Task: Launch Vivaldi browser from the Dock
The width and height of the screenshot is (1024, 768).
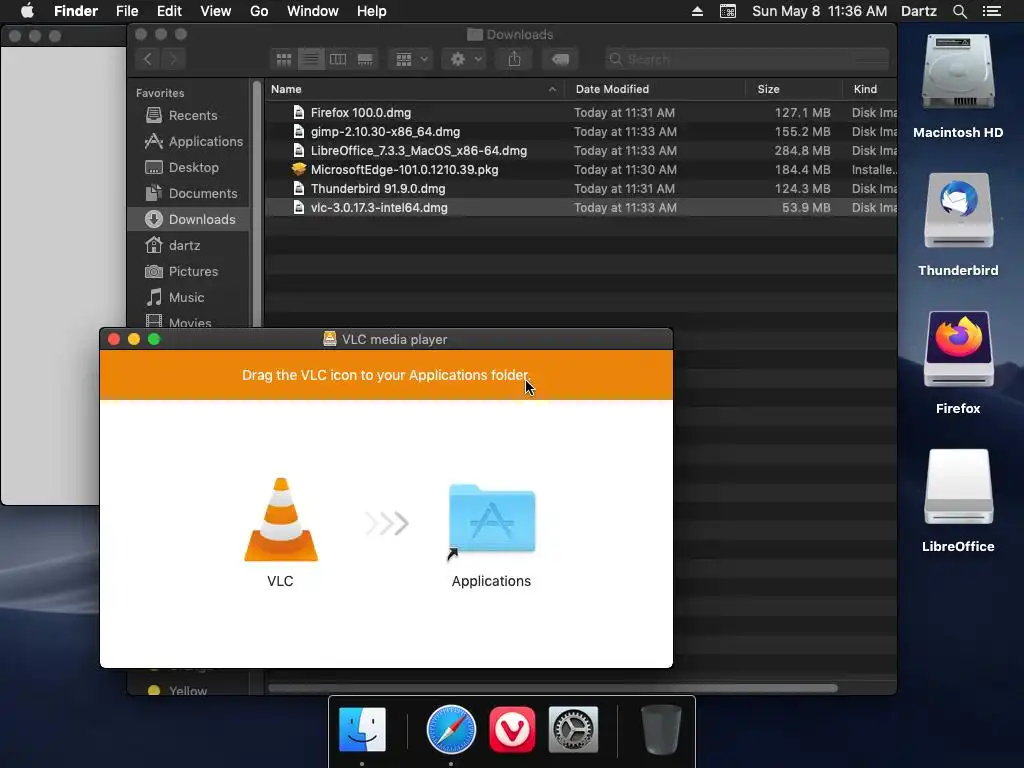Action: coord(512,729)
